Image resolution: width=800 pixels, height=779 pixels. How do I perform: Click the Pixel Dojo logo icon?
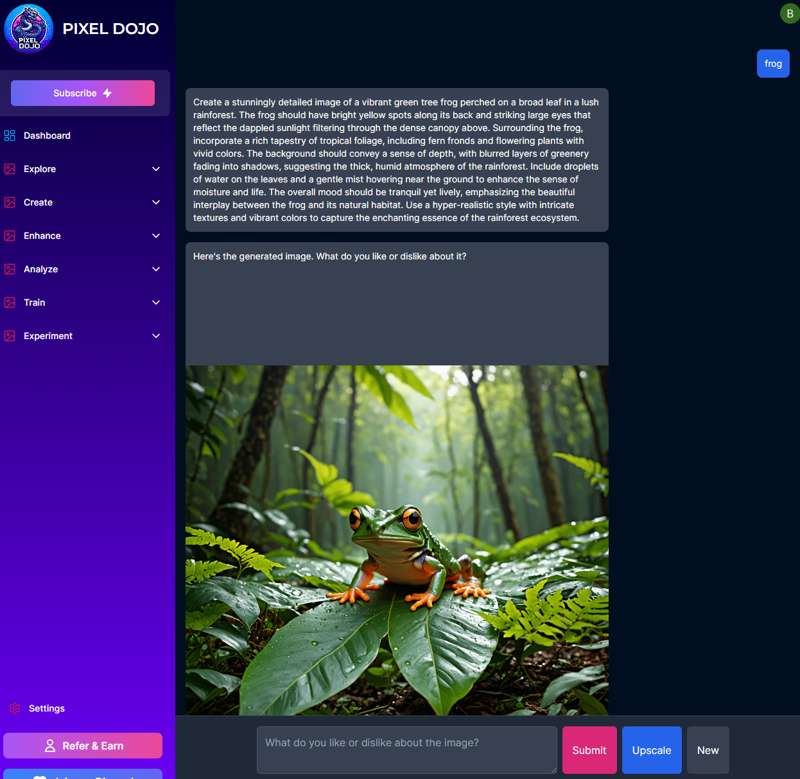click(x=28, y=28)
